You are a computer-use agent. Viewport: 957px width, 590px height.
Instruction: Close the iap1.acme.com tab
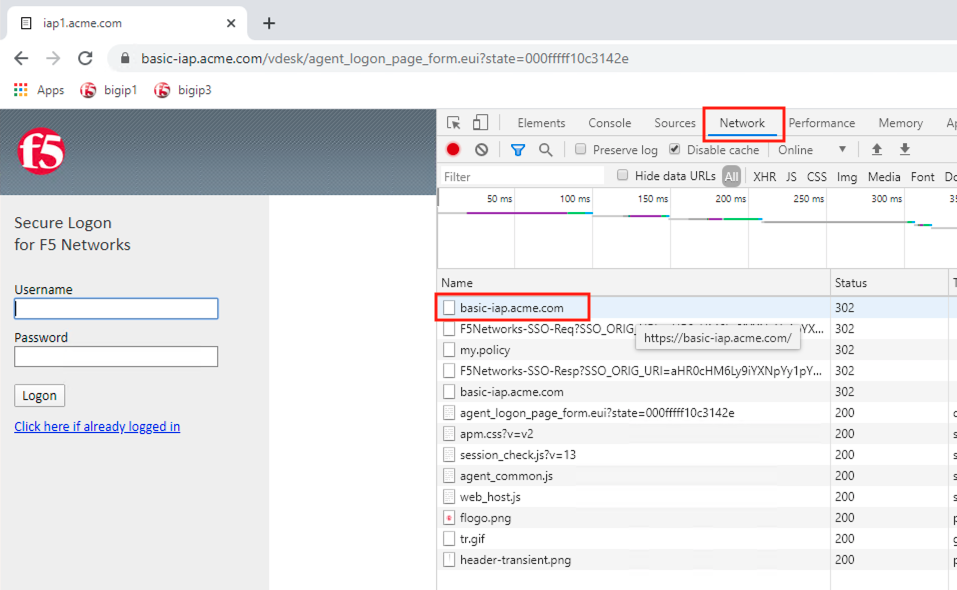click(x=231, y=23)
